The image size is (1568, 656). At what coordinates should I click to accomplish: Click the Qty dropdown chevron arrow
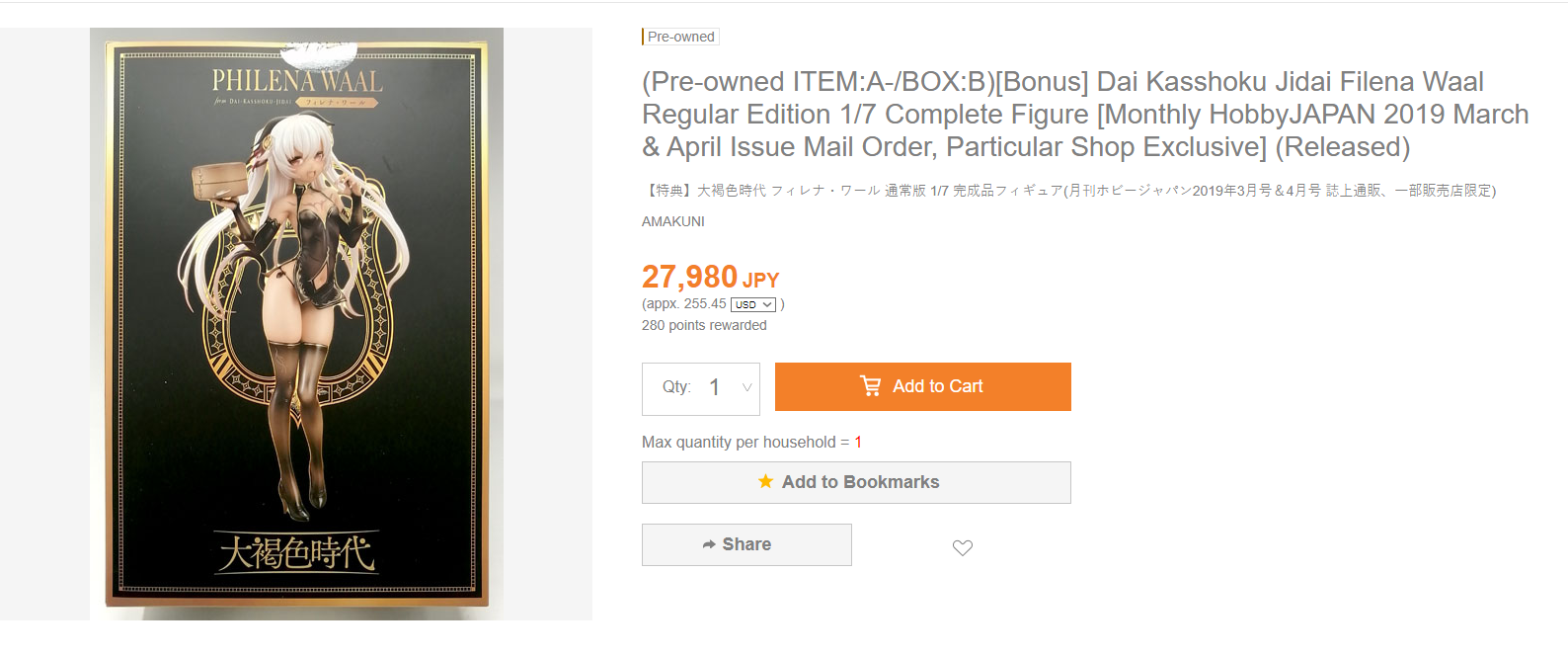[746, 387]
